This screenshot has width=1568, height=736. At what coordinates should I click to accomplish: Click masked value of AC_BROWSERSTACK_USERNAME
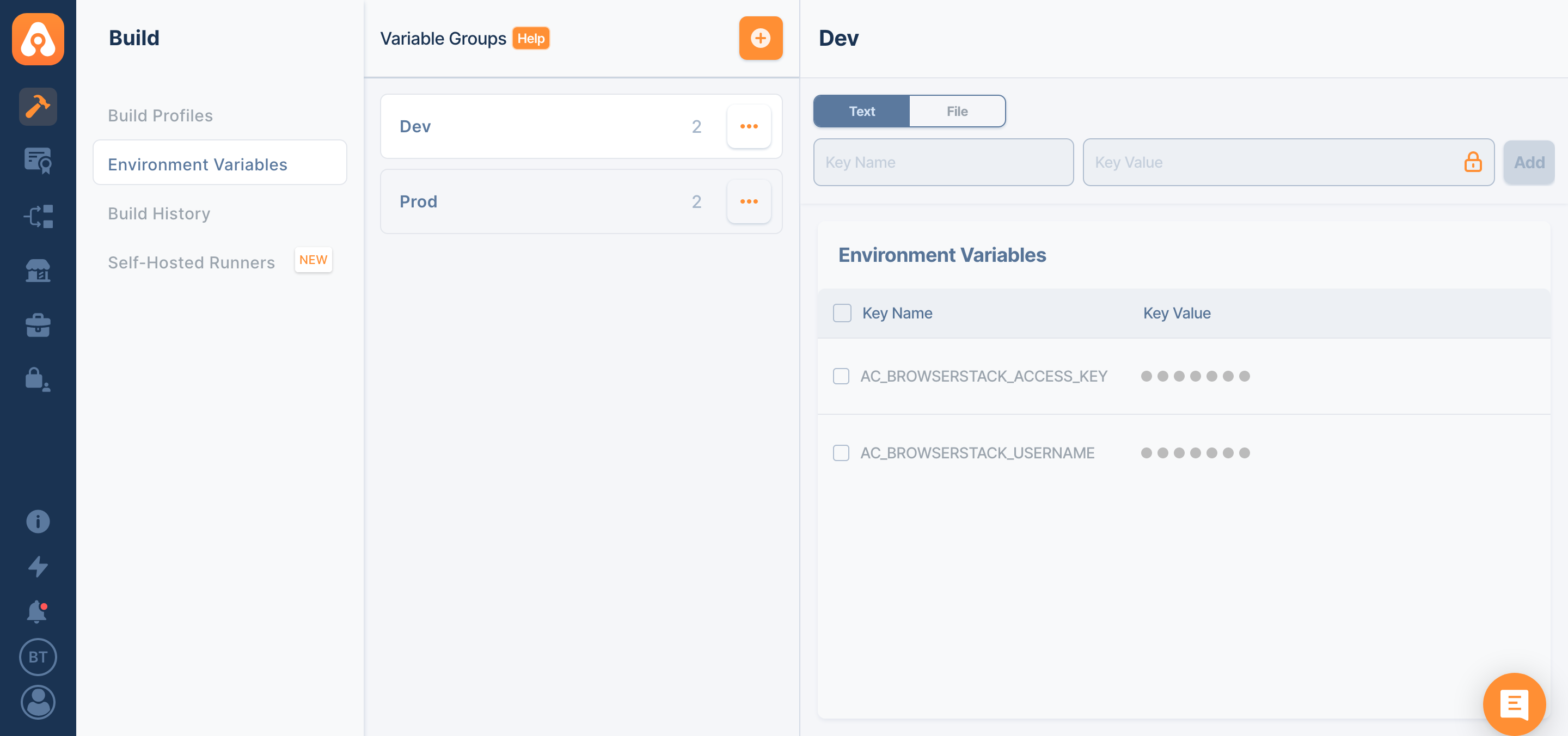pyautogui.click(x=1195, y=453)
